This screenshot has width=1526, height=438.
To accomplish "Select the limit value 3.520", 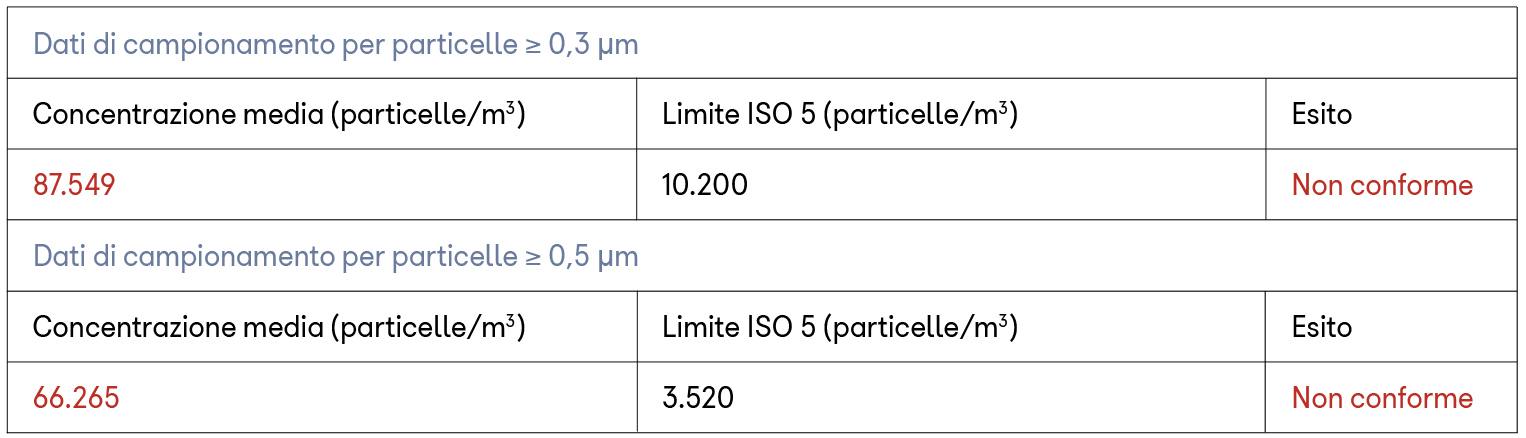I will [697, 399].
